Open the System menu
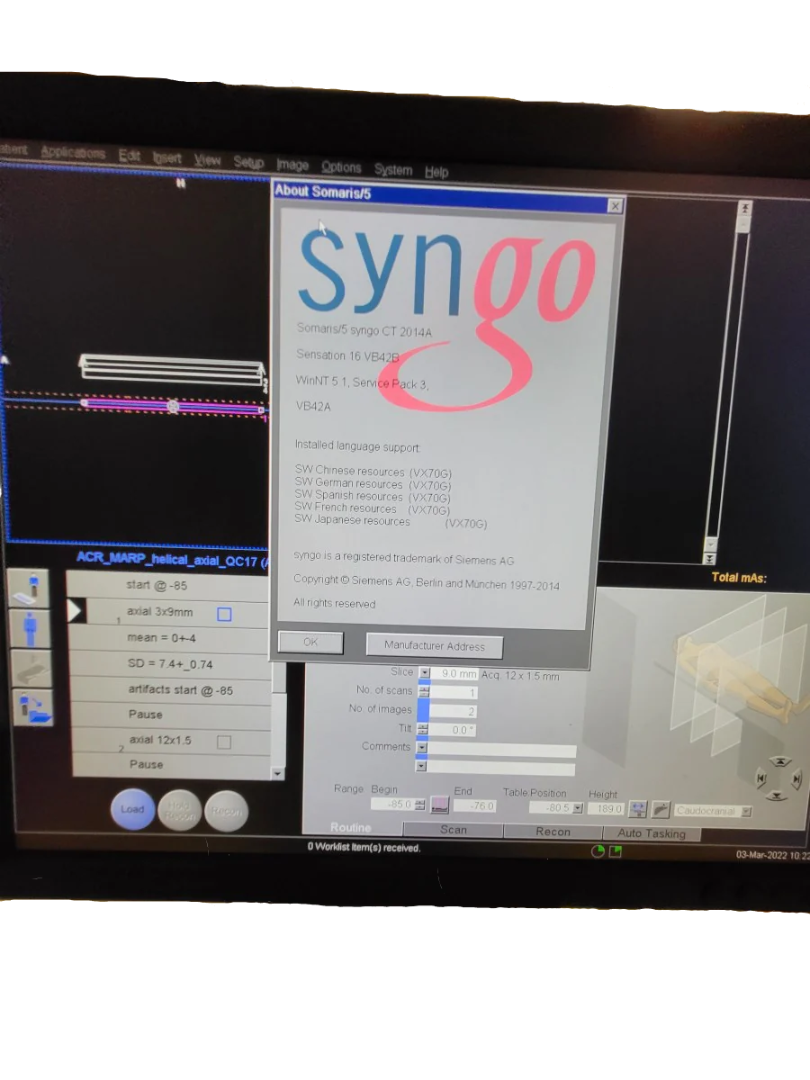Screen dimensions: 810x1080 point(393,169)
